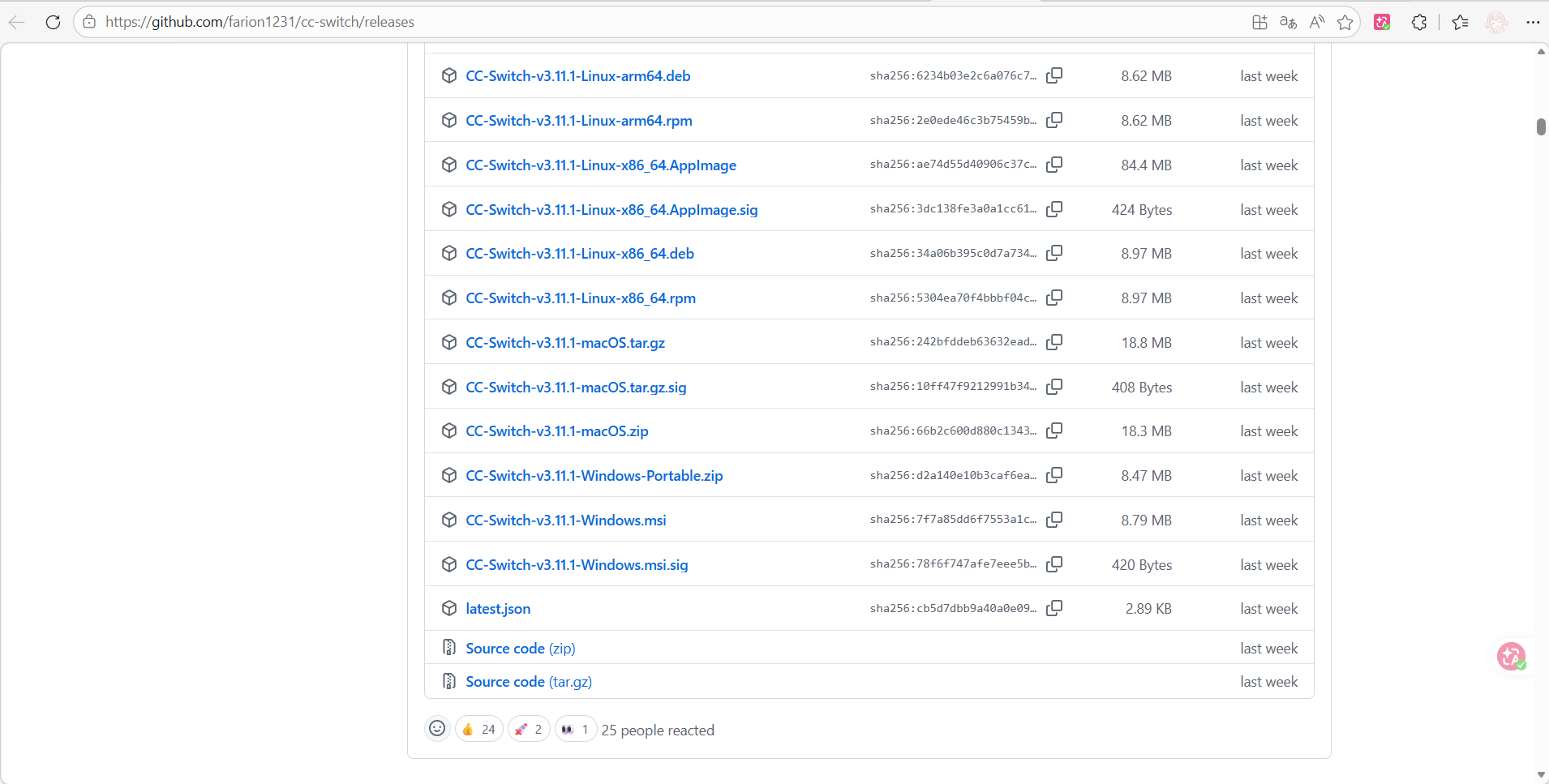Copy the SHA256 hash of Linux-arm64.deb
Viewport: 1549px width, 784px height.
tap(1054, 75)
